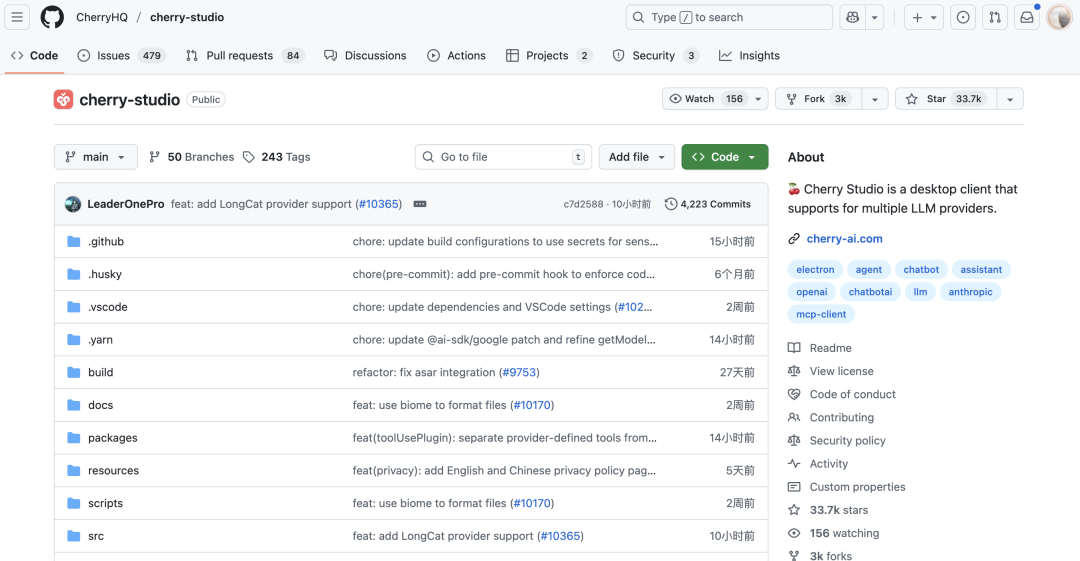Click the LeaderOnePro commit author avatar

73,204
